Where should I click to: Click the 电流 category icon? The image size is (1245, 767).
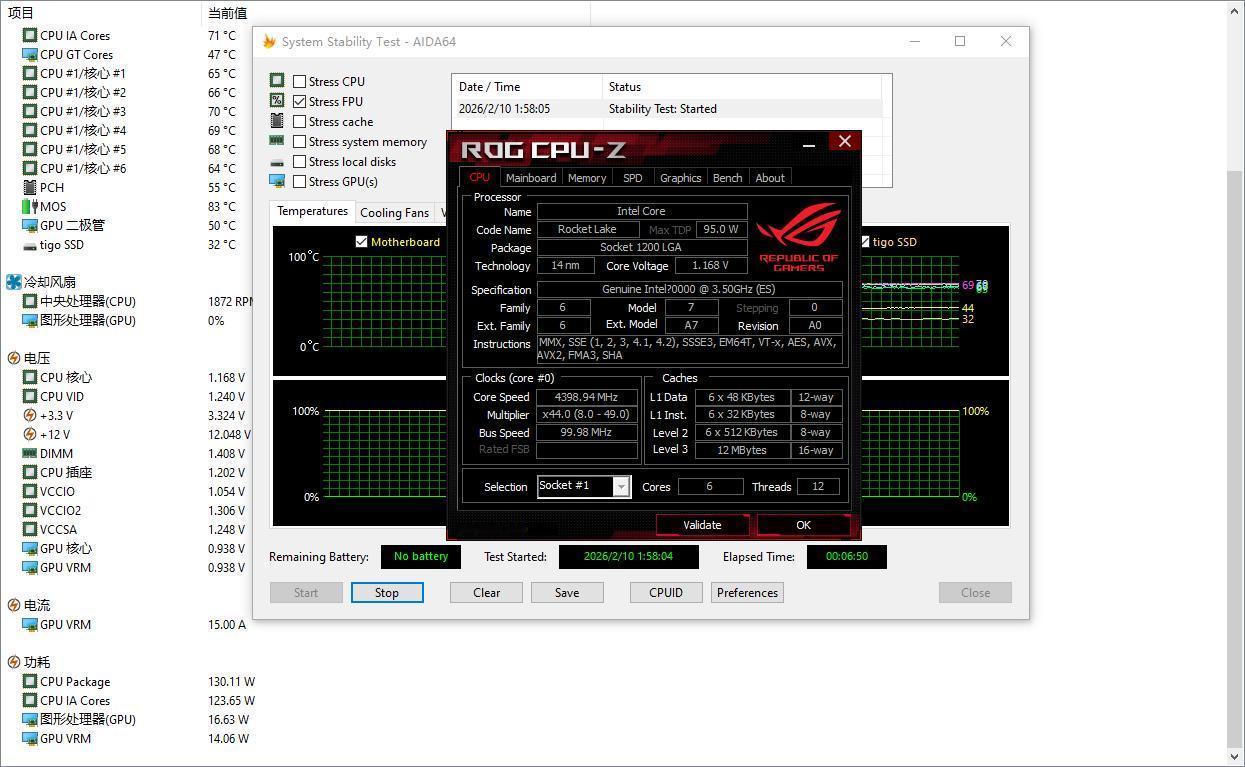click(x=14, y=605)
